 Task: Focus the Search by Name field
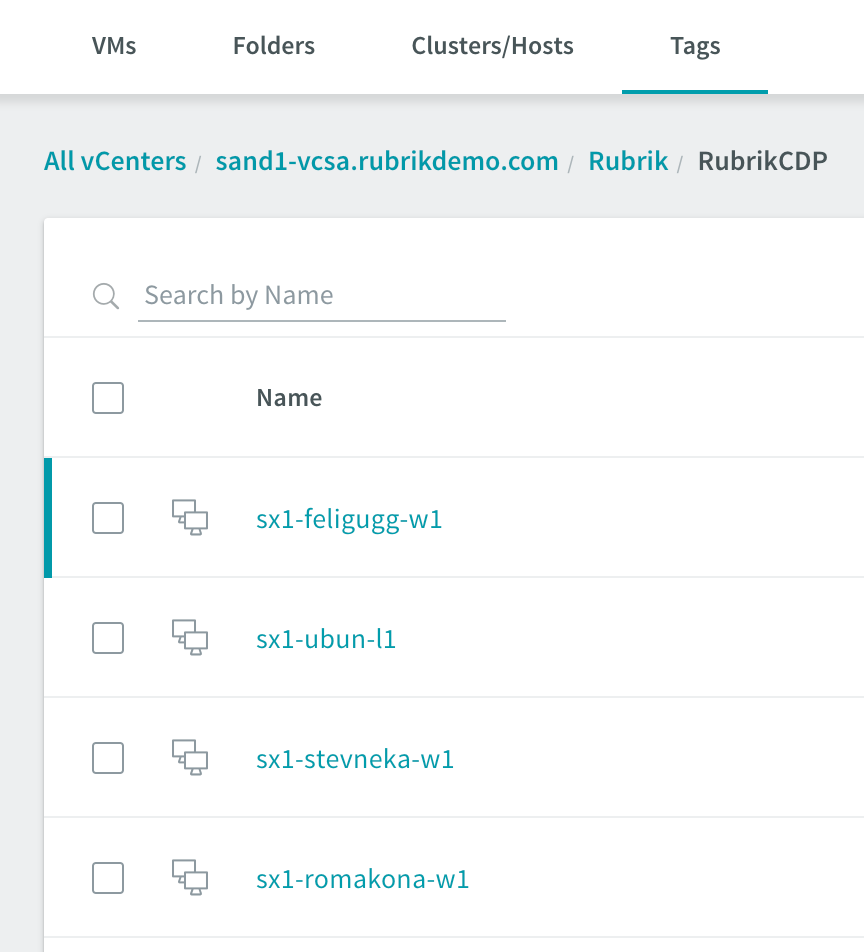tap(322, 296)
